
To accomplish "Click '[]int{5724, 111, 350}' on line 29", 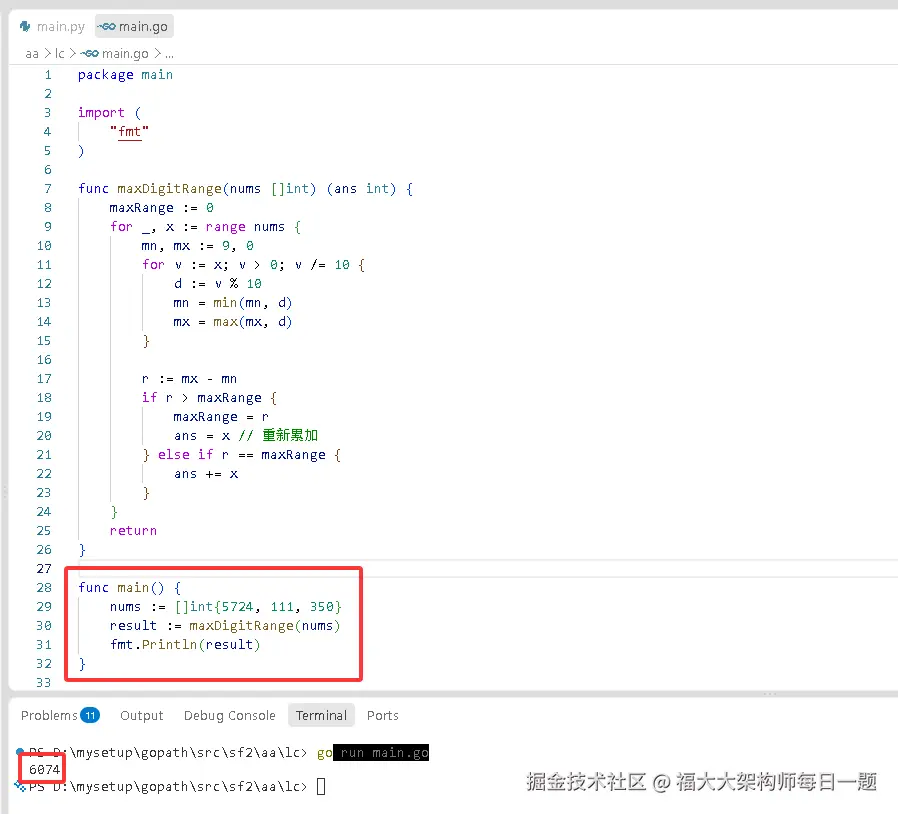I will coord(258,606).
